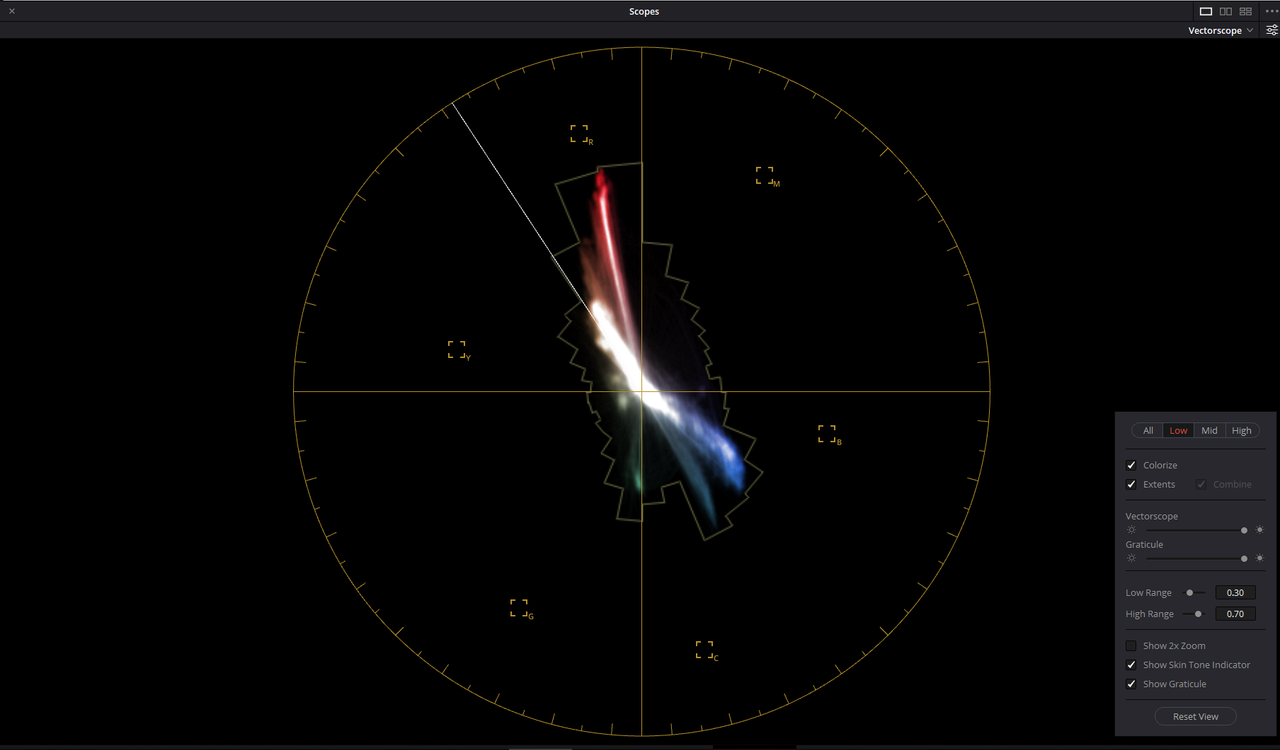The height and width of the screenshot is (750, 1280).
Task: Edit the Low Range 0.30 value field
Action: pyautogui.click(x=1235, y=593)
